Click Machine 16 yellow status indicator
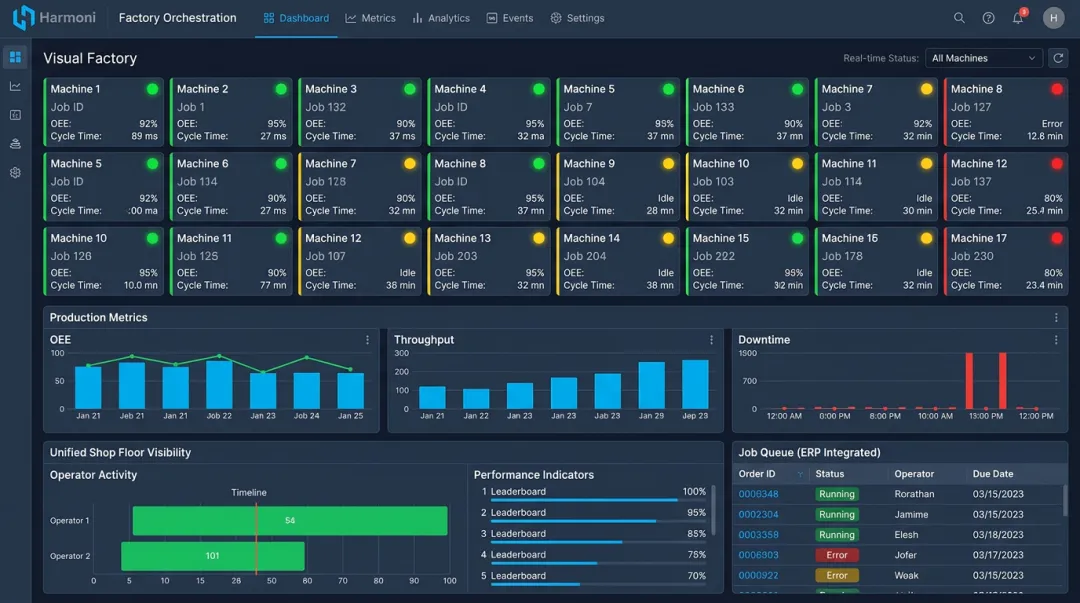The height and width of the screenshot is (603, 1080). (926, 238)
